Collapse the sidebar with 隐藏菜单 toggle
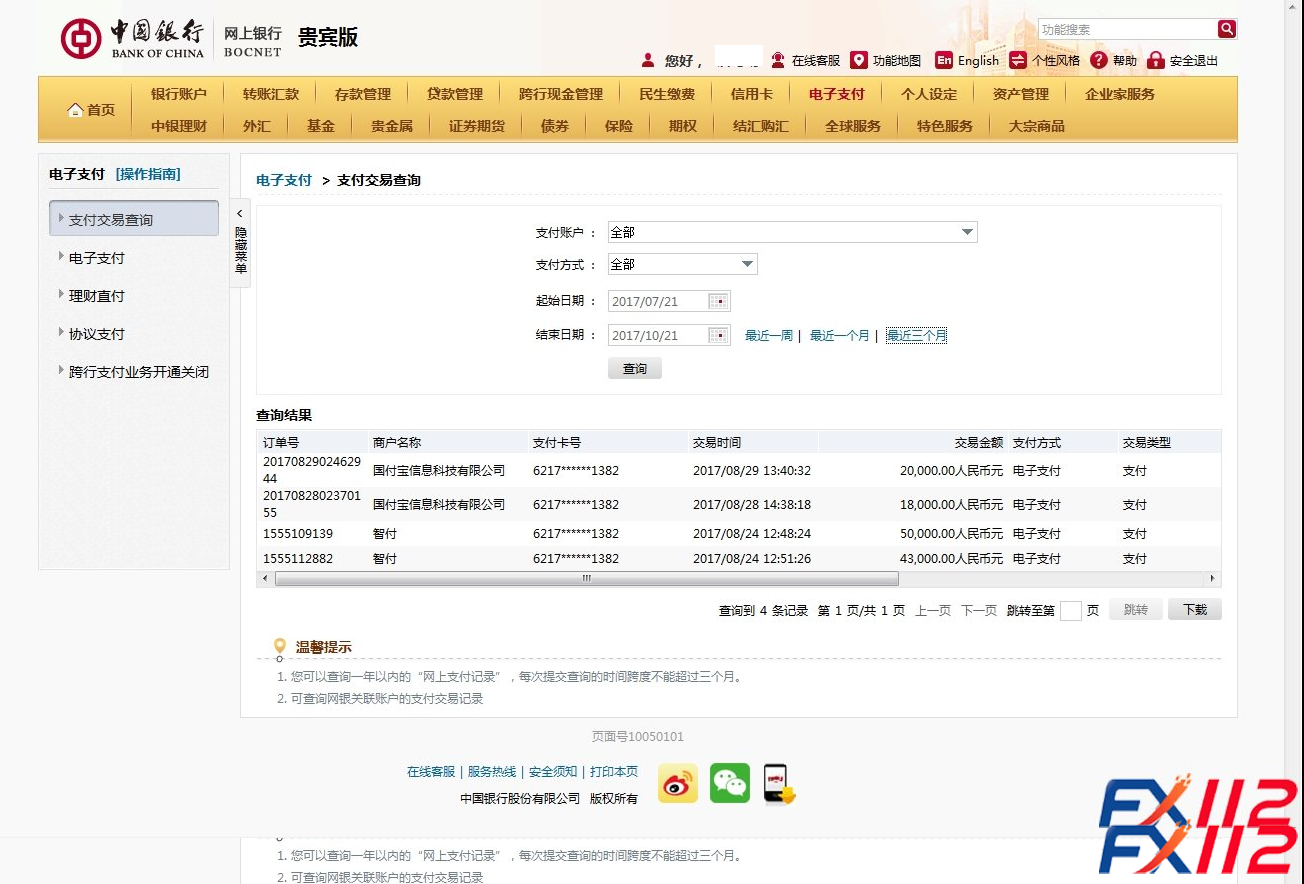 [x=240, y=243]
